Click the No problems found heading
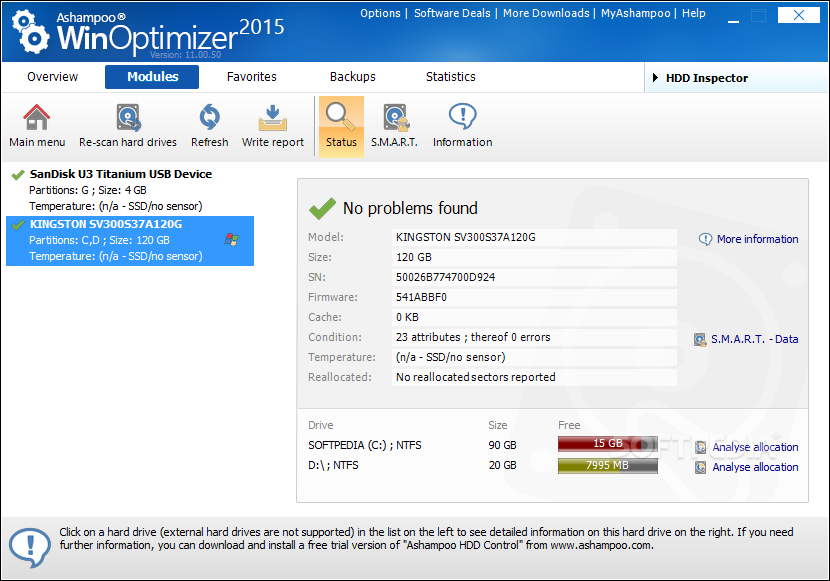Screen dimensions: 830x581 click(410, 208)
